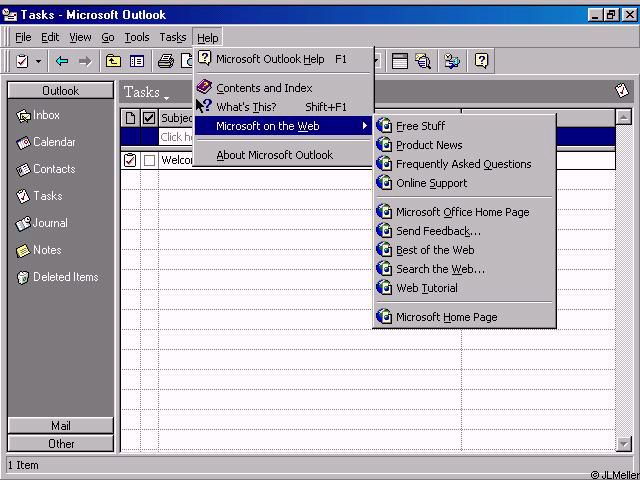
Task: Click the Office Assistant question mark icon
Action: (x=482, y=61)
